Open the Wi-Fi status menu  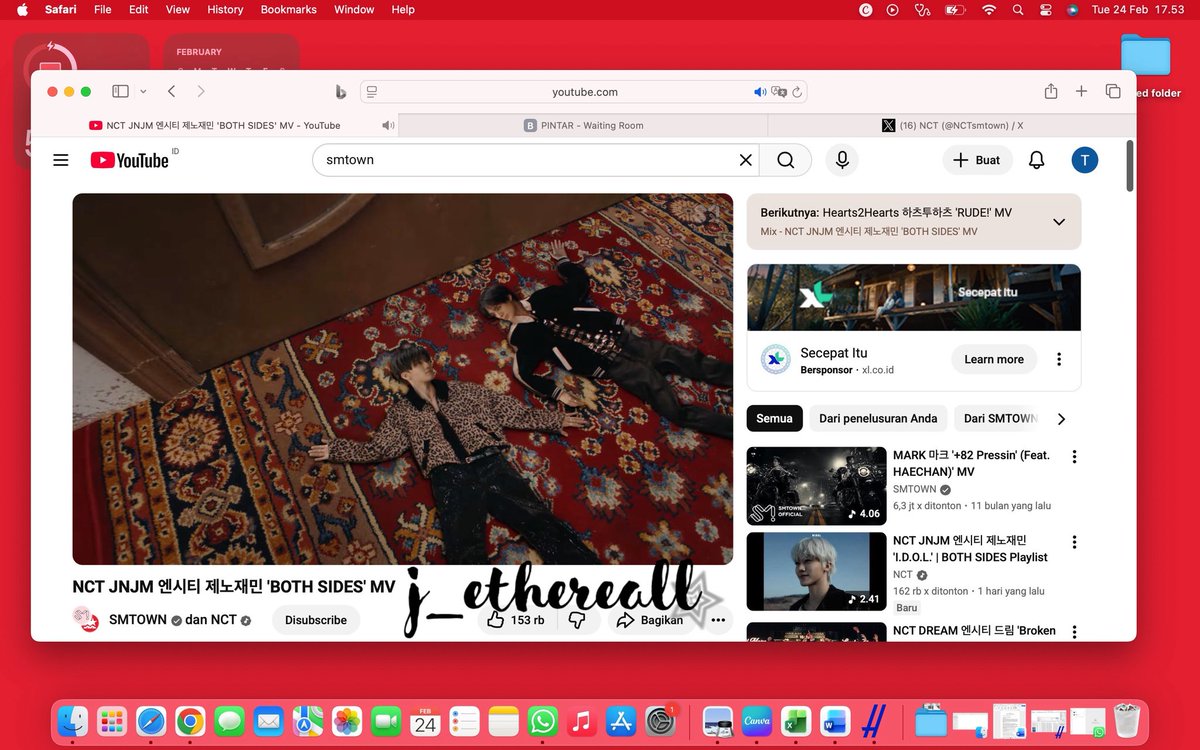coord(989,9)
